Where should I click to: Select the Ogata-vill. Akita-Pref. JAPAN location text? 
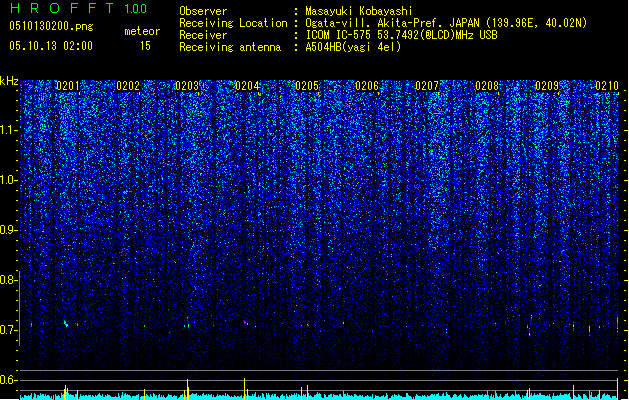[446, 23]
